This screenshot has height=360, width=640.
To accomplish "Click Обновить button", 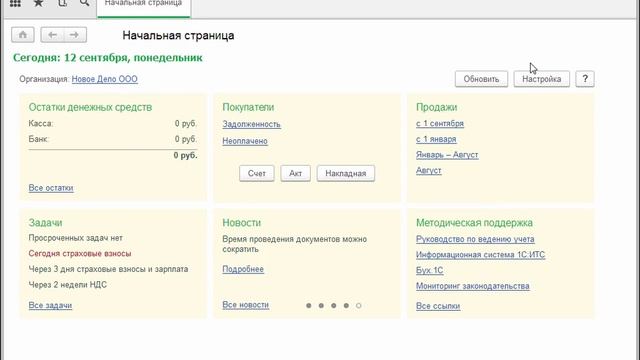I will click(481, 79).
